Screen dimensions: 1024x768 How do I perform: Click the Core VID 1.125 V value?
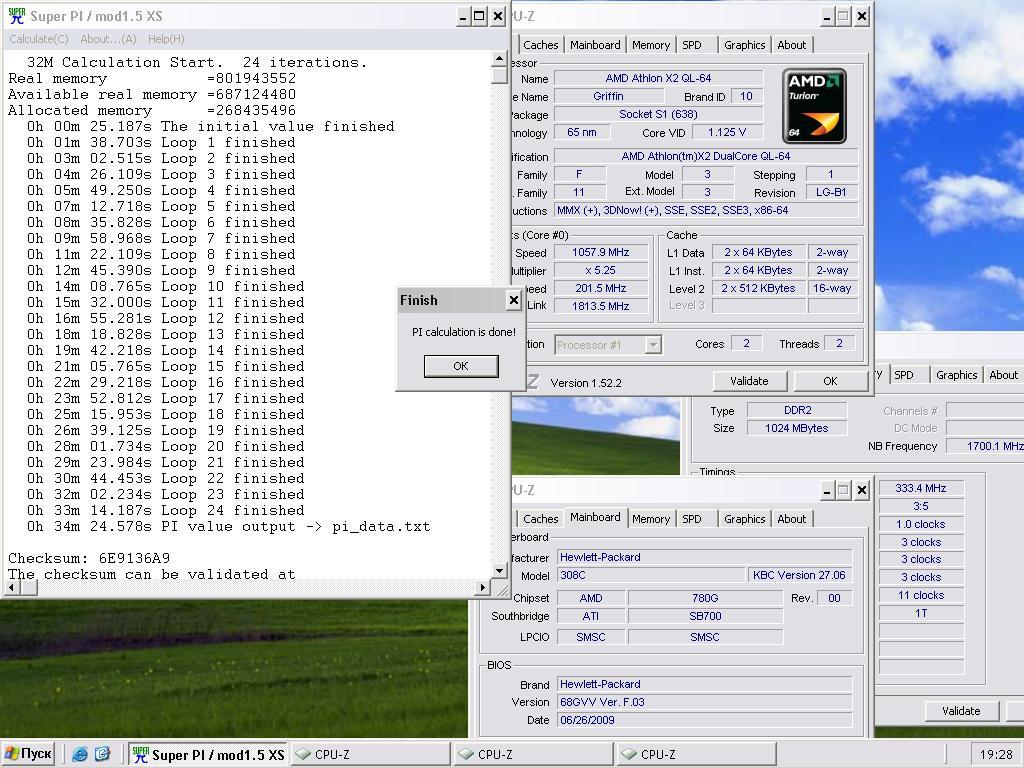click(727, 133)
